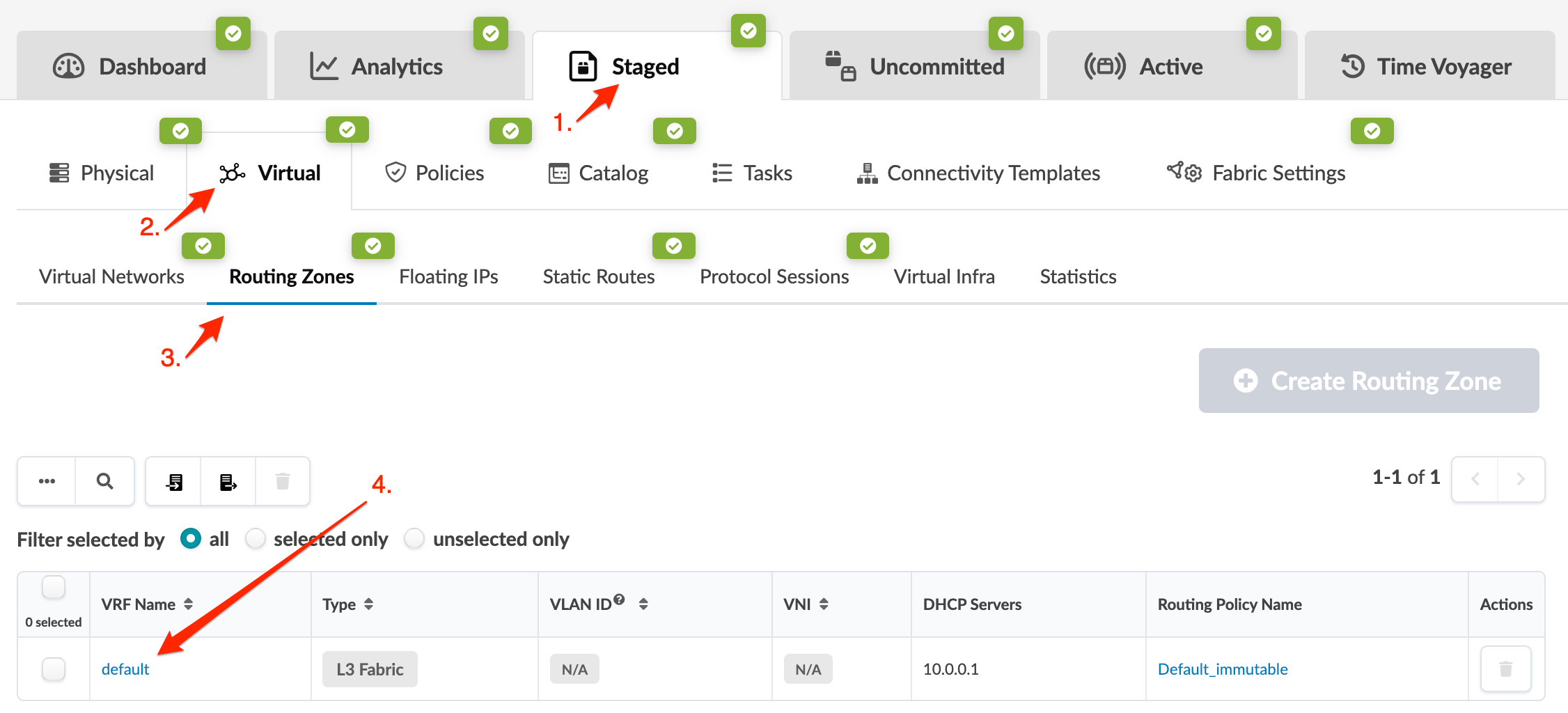This screenshot has width=1568, height=713.
Task: Select the 'selected only' filter radio
Action: (x=256, y=539)
